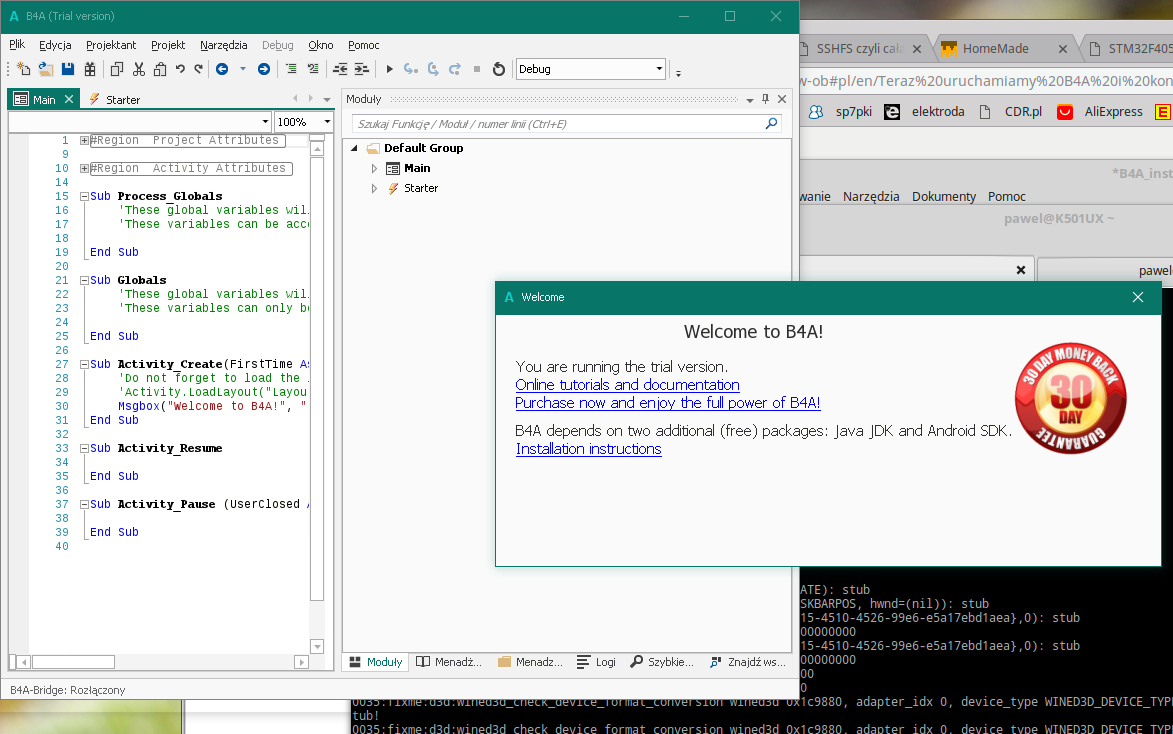Switch to the Starter tab
1173x734 pixels.
point(122,100)
